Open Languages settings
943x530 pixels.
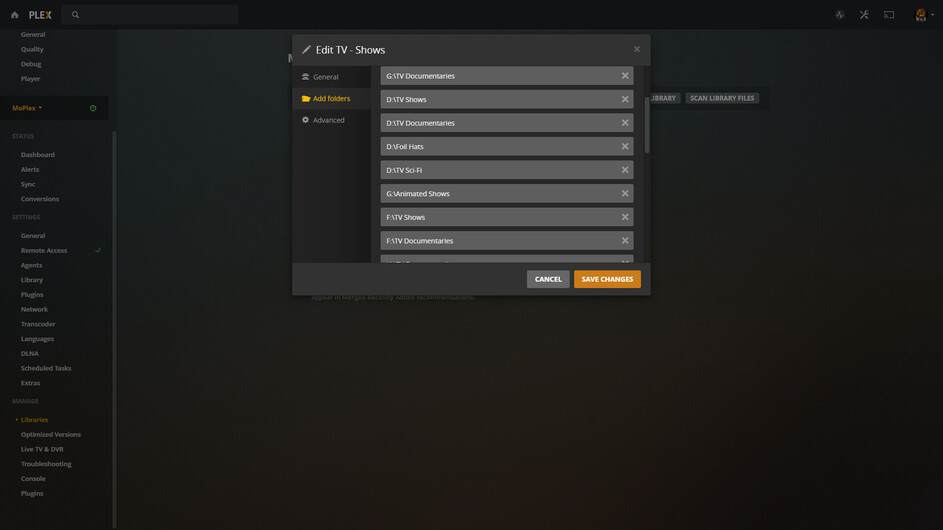pos(37,339)
